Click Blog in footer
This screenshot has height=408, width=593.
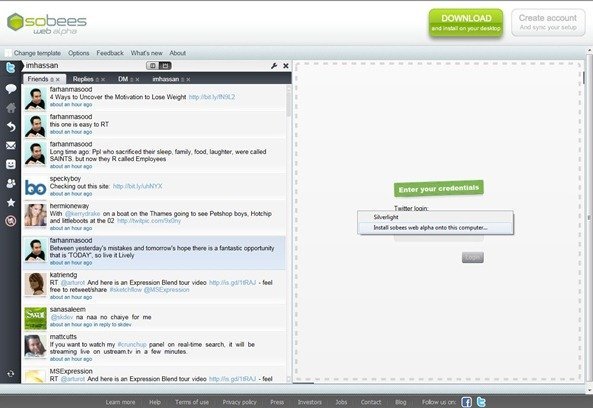click(401, 402)
